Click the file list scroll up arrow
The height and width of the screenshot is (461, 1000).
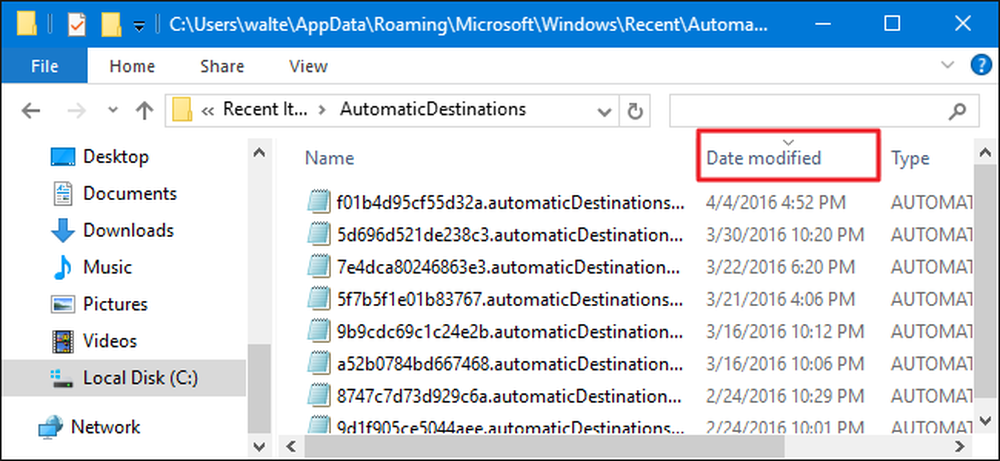(x=985, y=154)
